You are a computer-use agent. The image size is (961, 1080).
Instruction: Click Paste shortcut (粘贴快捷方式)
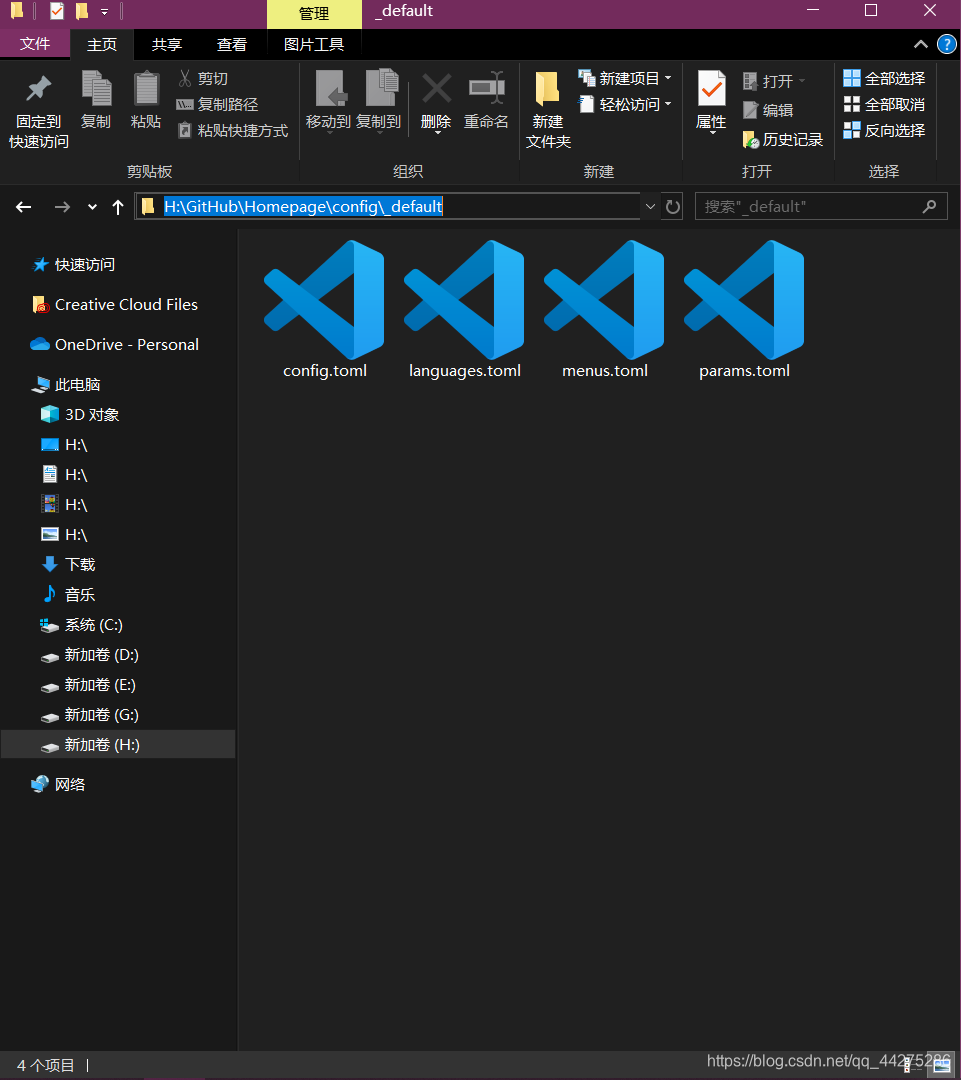pyautogui.click(x=232, y=130)
